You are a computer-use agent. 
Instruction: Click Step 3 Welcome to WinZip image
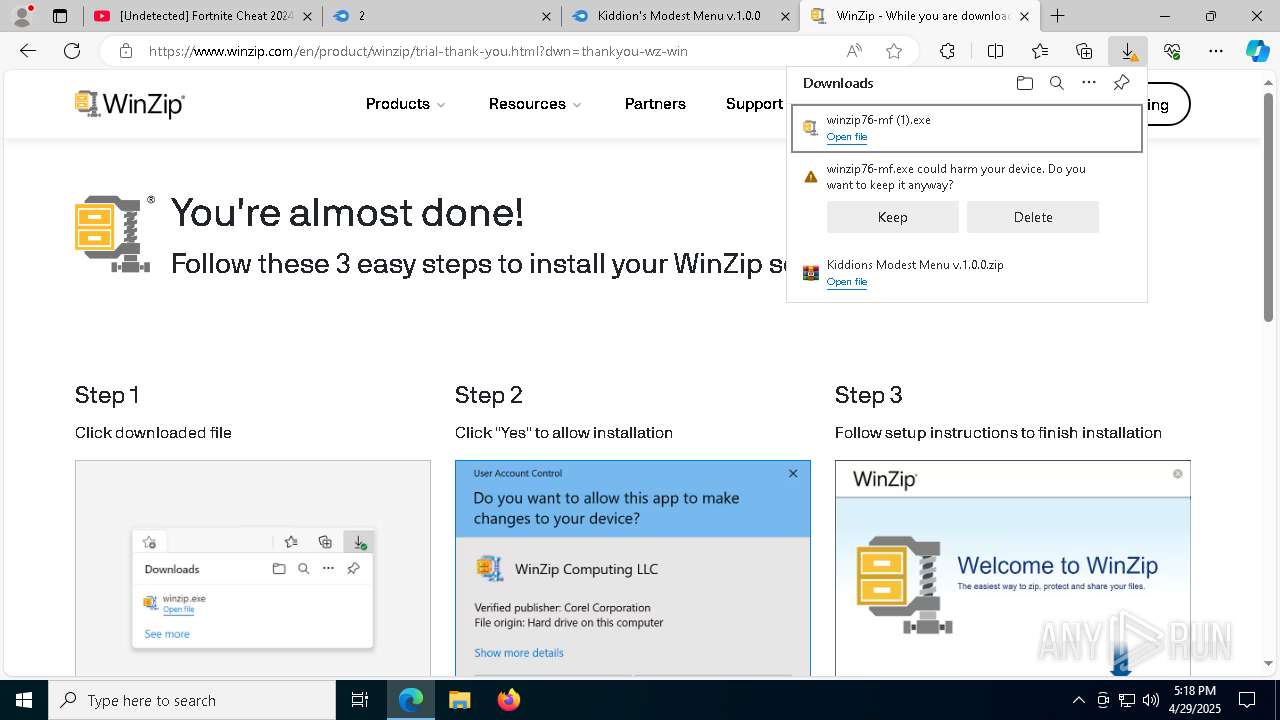(x=1013, y=567)
